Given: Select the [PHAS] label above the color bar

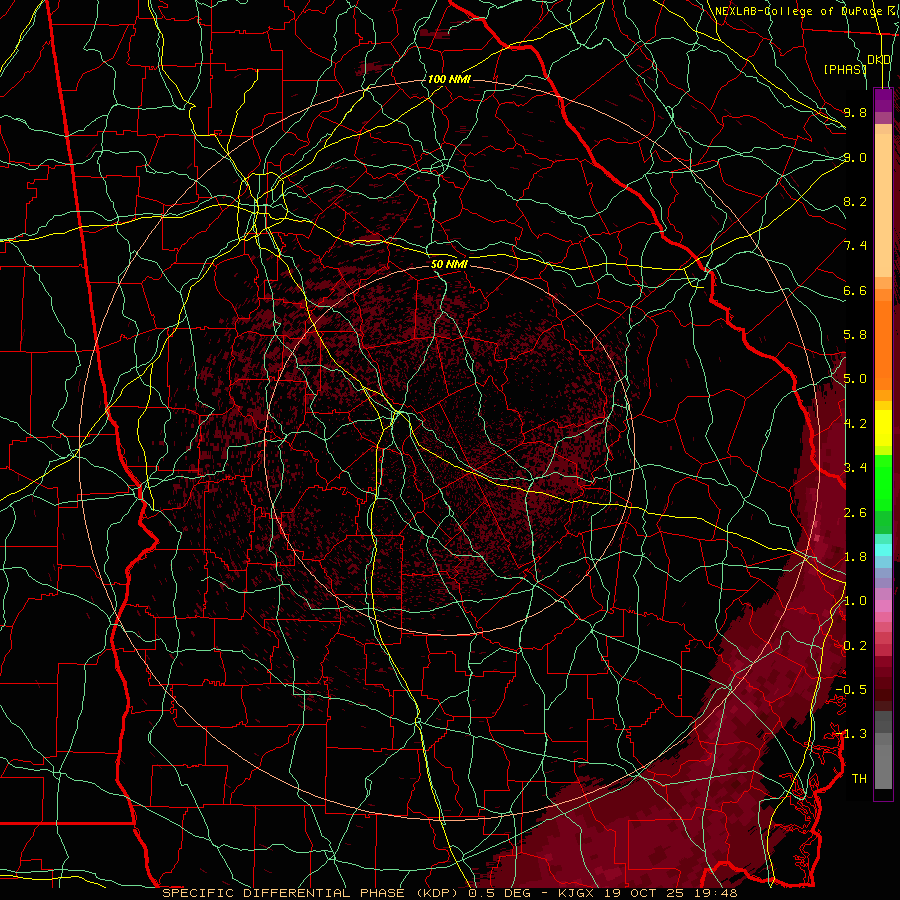Looking at the screenshot, I should click(845, 69).
